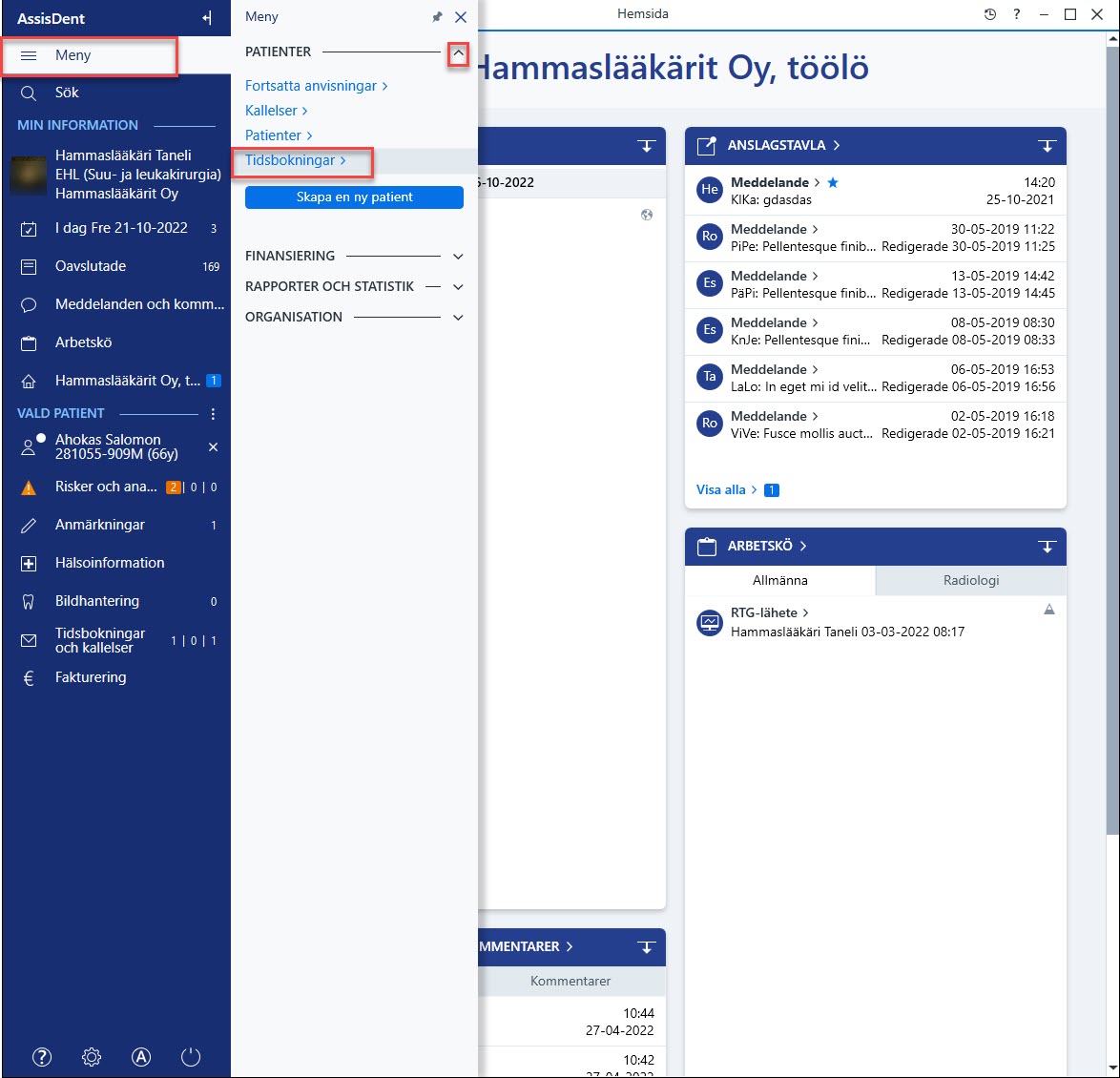
Task: Collapse the Kommentarer widget
Action: click(x=647, y=947)
